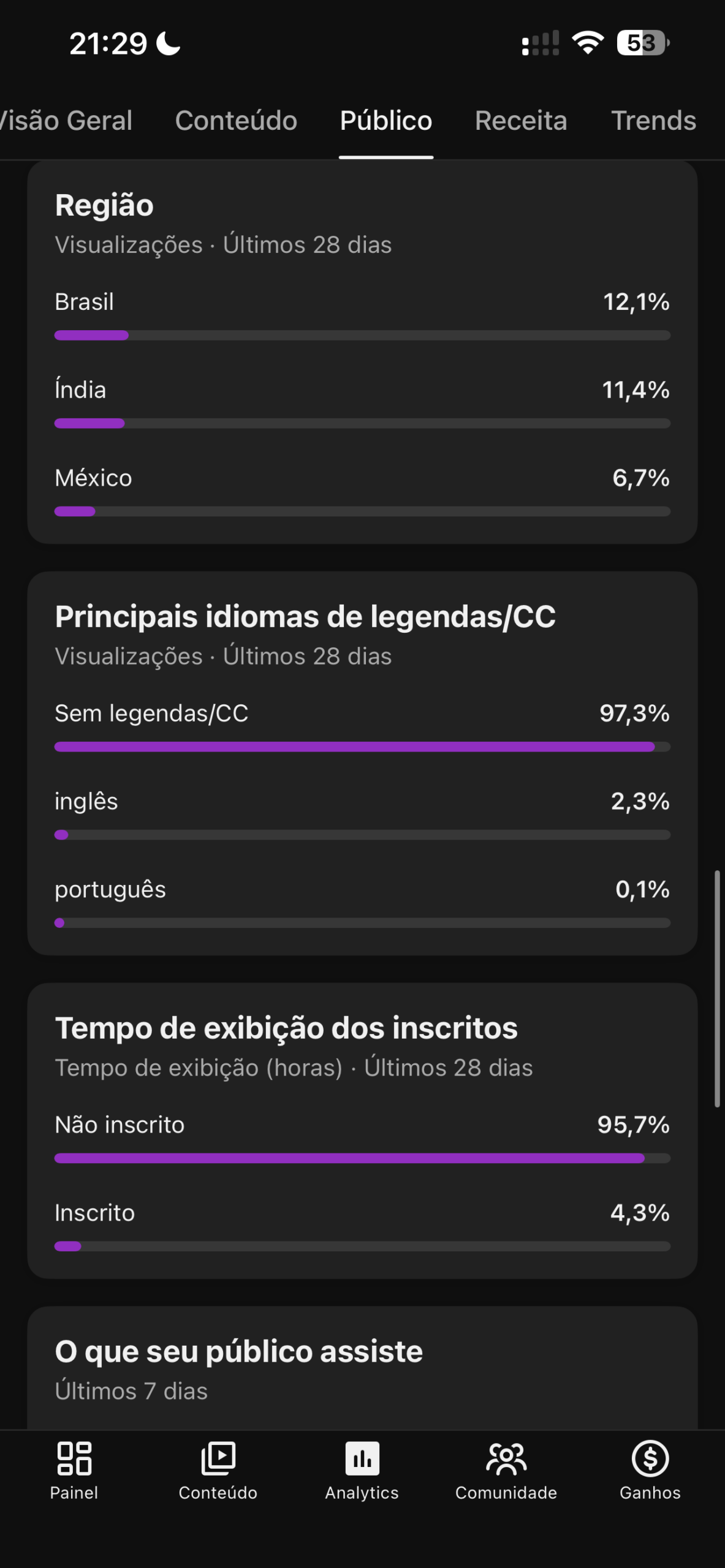
Task: Click the vertical scrollbar indicator
Action: click(x=717, y=989)
